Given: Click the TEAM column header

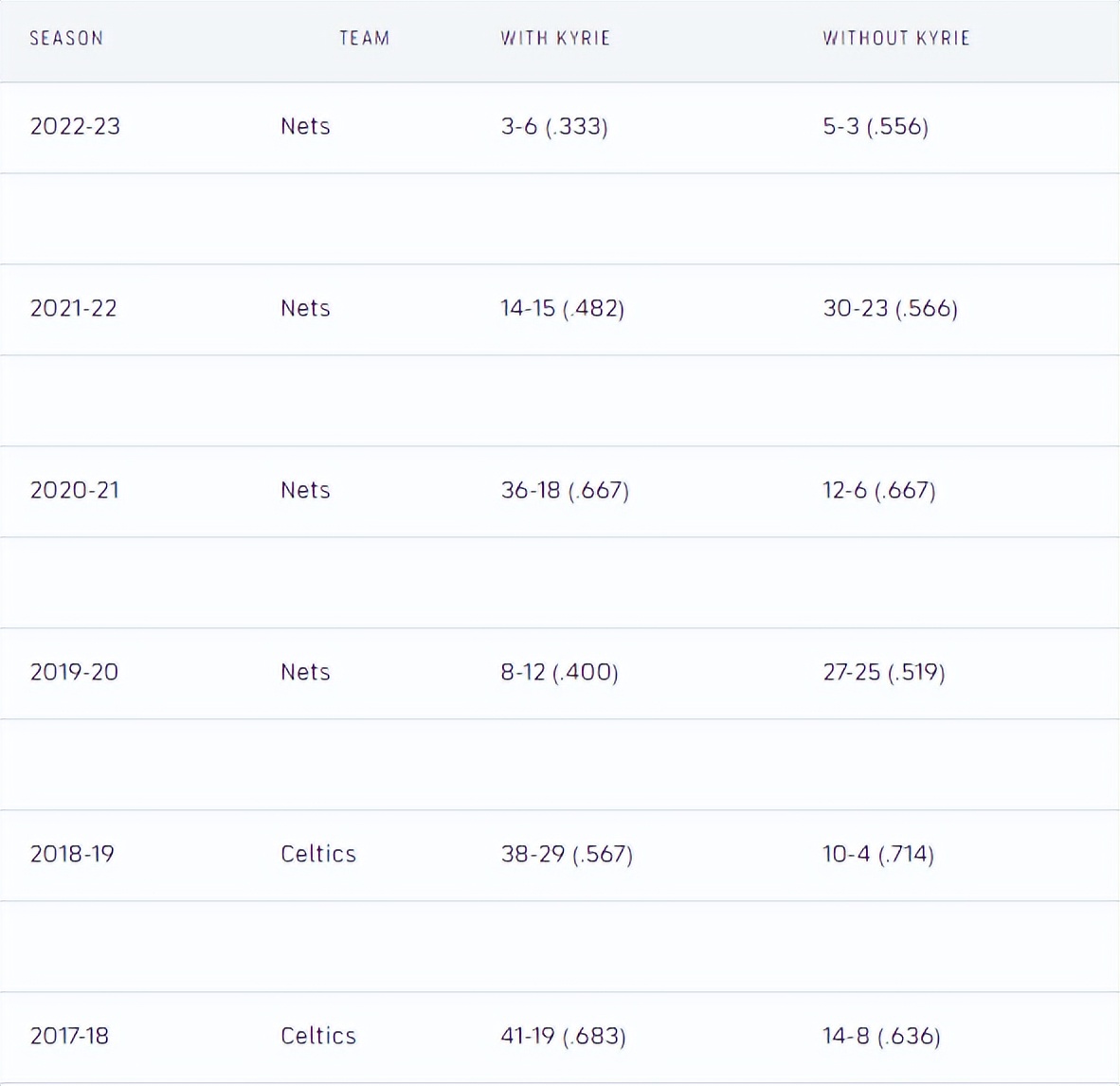Looking at the screenshot, I should tap(364, 38).
